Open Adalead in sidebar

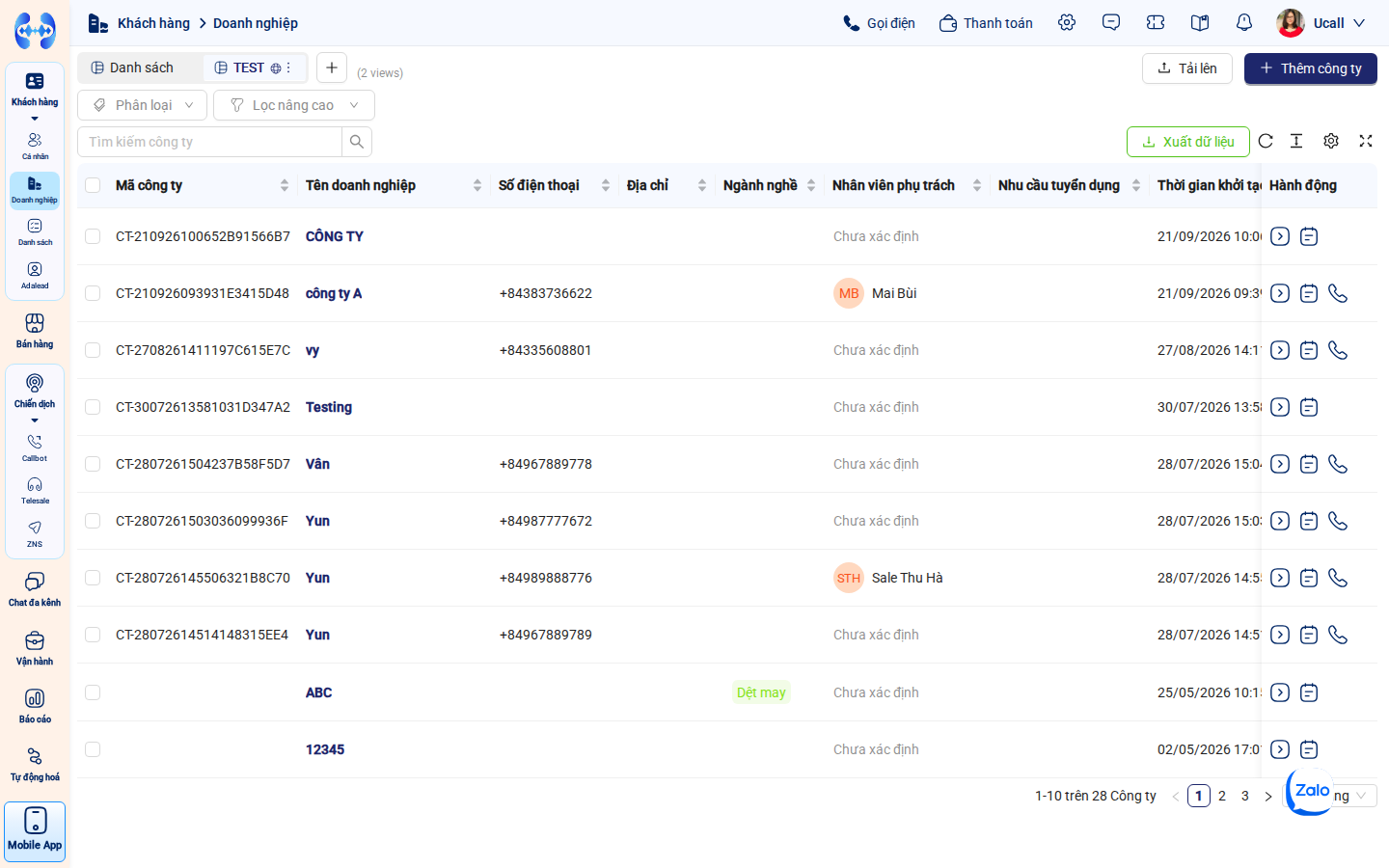coord(35,275)
